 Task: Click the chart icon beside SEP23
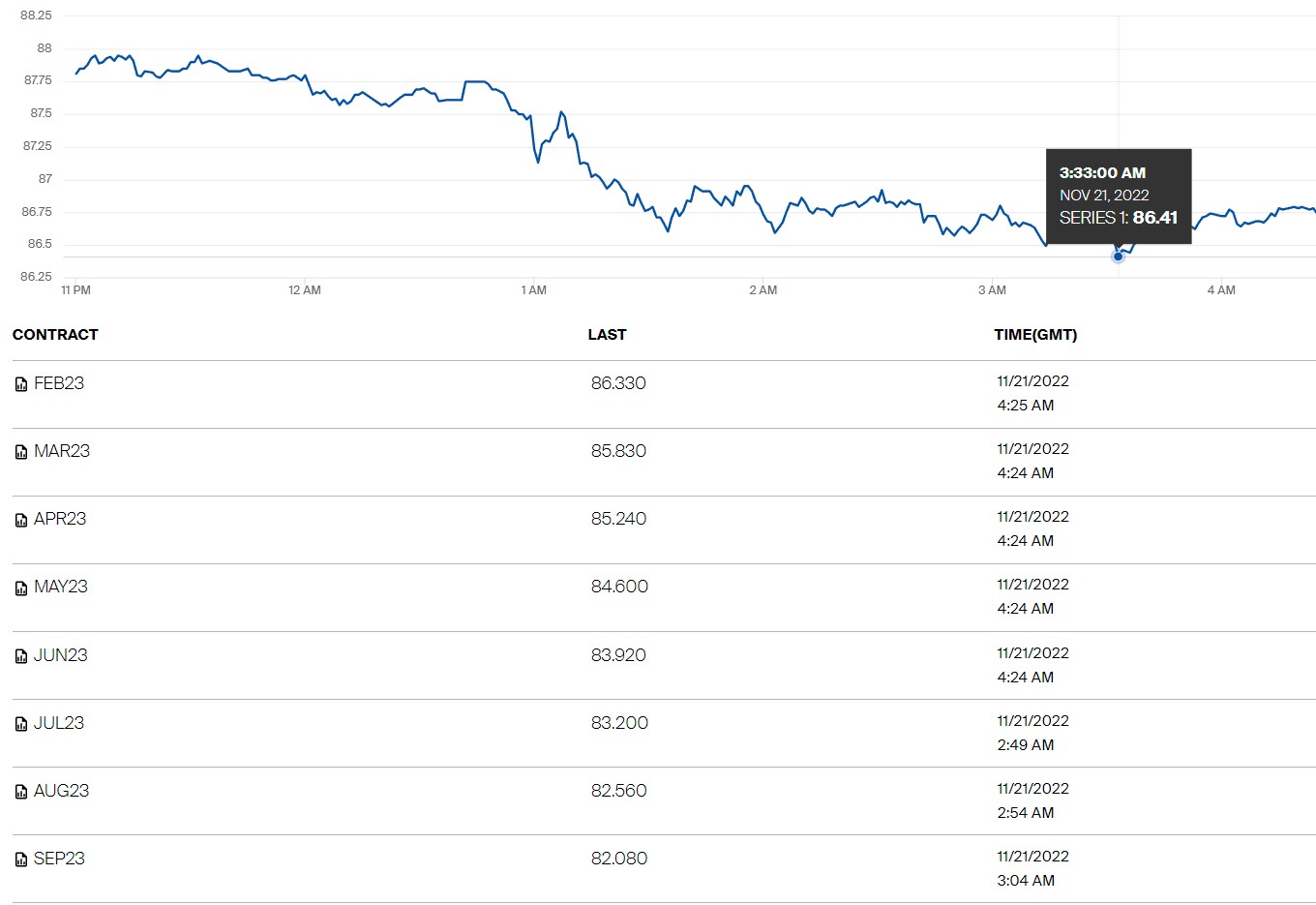[21, 860]
